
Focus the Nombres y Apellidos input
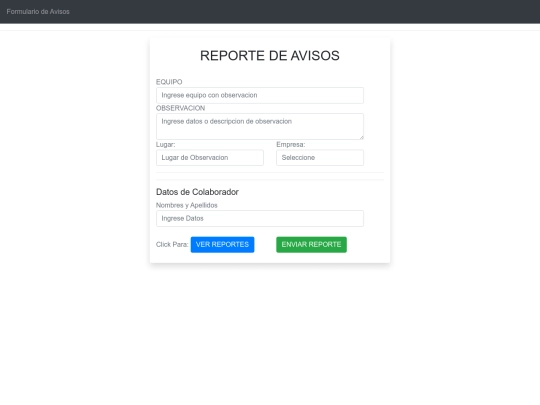coord(260,218)
